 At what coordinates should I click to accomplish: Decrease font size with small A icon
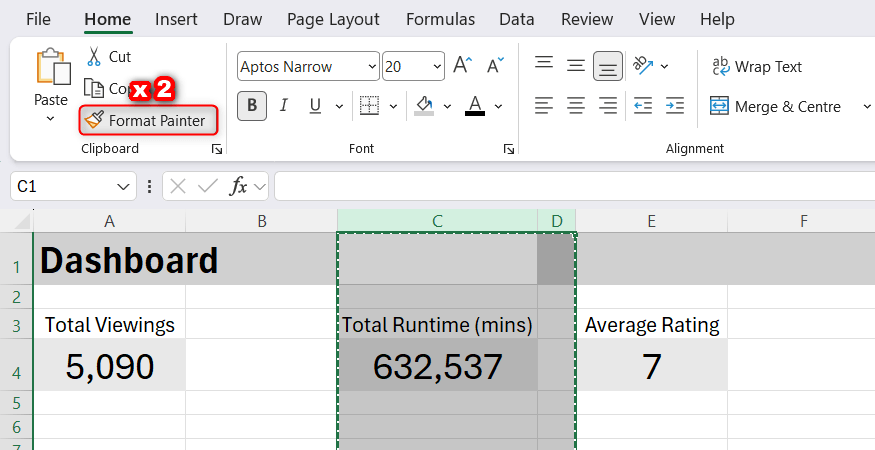(x=494, y=65)
